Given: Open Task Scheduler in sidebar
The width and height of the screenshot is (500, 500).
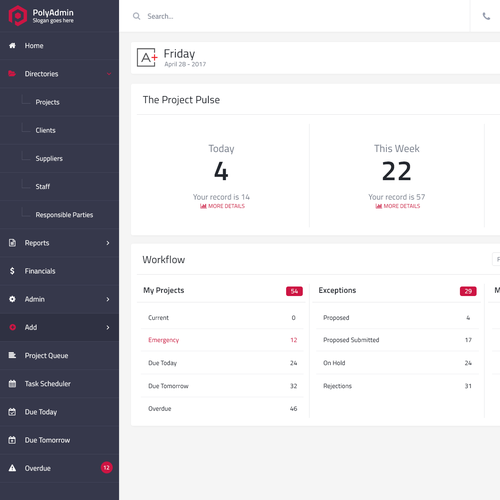Looking at the screenshot, I should tap(59, 384).
